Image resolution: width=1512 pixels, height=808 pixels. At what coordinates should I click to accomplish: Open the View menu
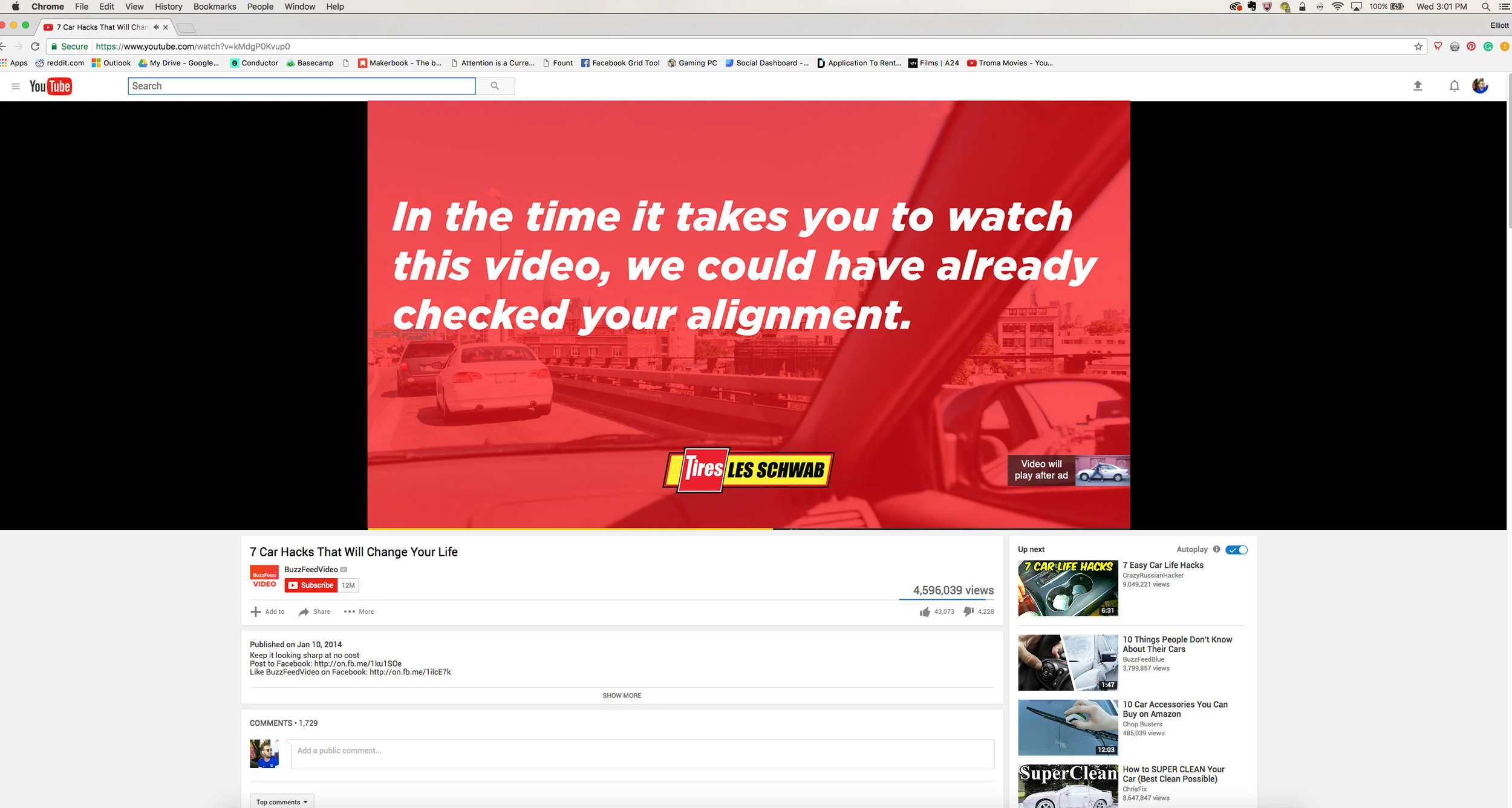tap(134, 7)
